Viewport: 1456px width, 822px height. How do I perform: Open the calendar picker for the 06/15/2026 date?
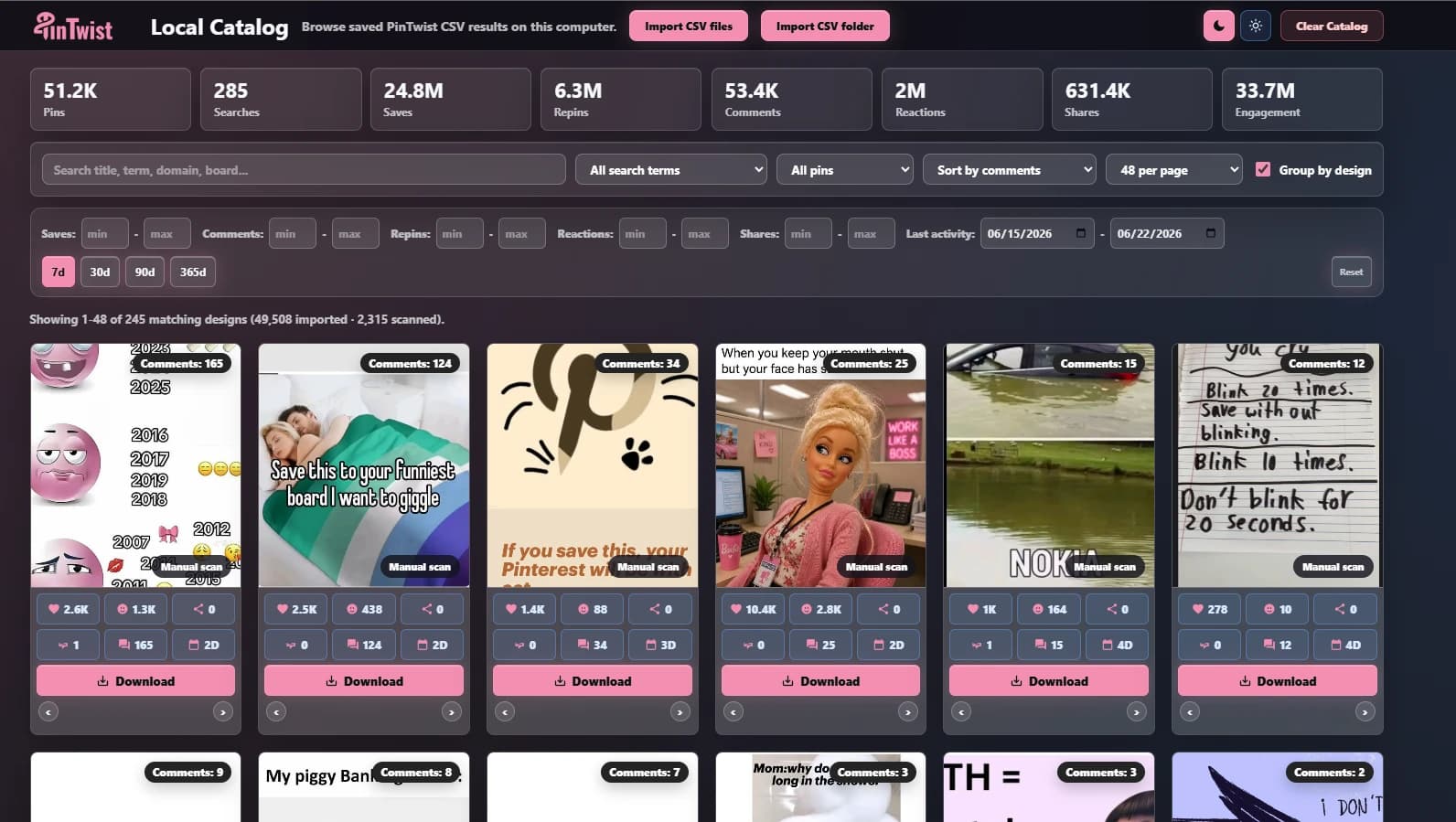tap(1081, 233)
